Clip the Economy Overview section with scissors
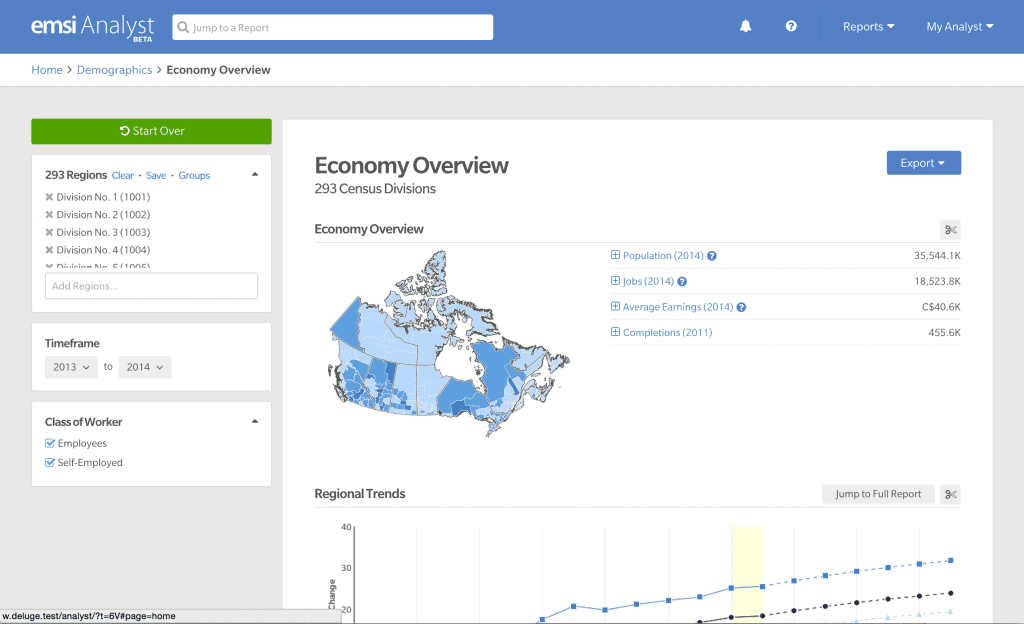 (x=950, y=229)
